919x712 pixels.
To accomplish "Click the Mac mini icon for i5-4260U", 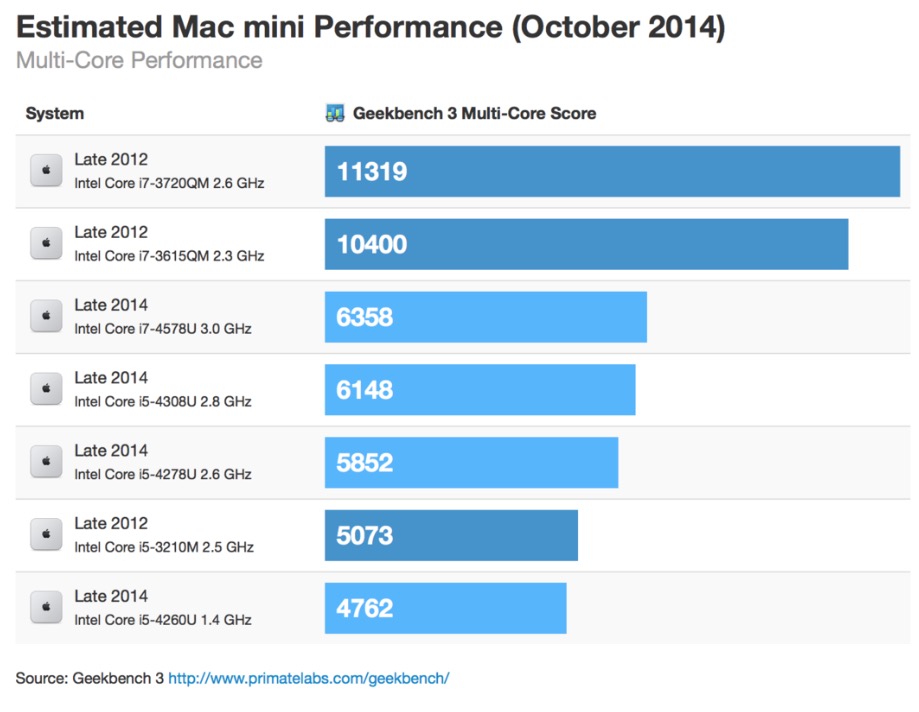I will [x=46, y=607].
